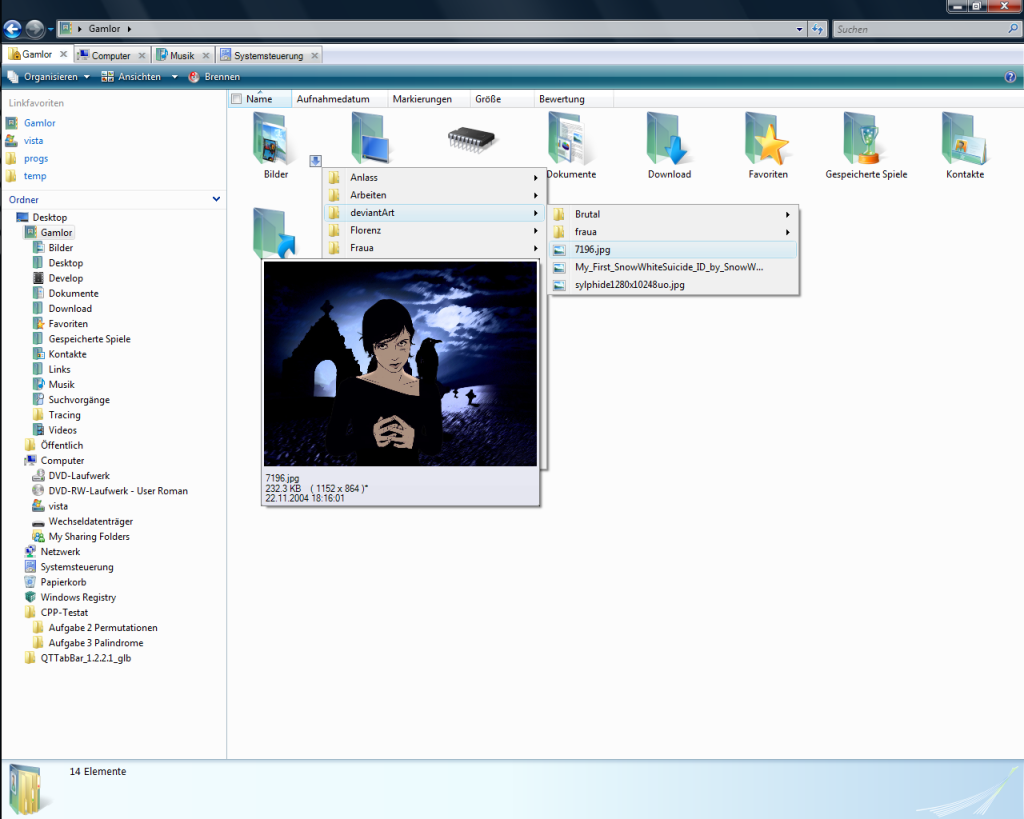The image size is (1024, 819).
Task: Select Systemsteuerung in the folder tree
Action: point(77,567)
